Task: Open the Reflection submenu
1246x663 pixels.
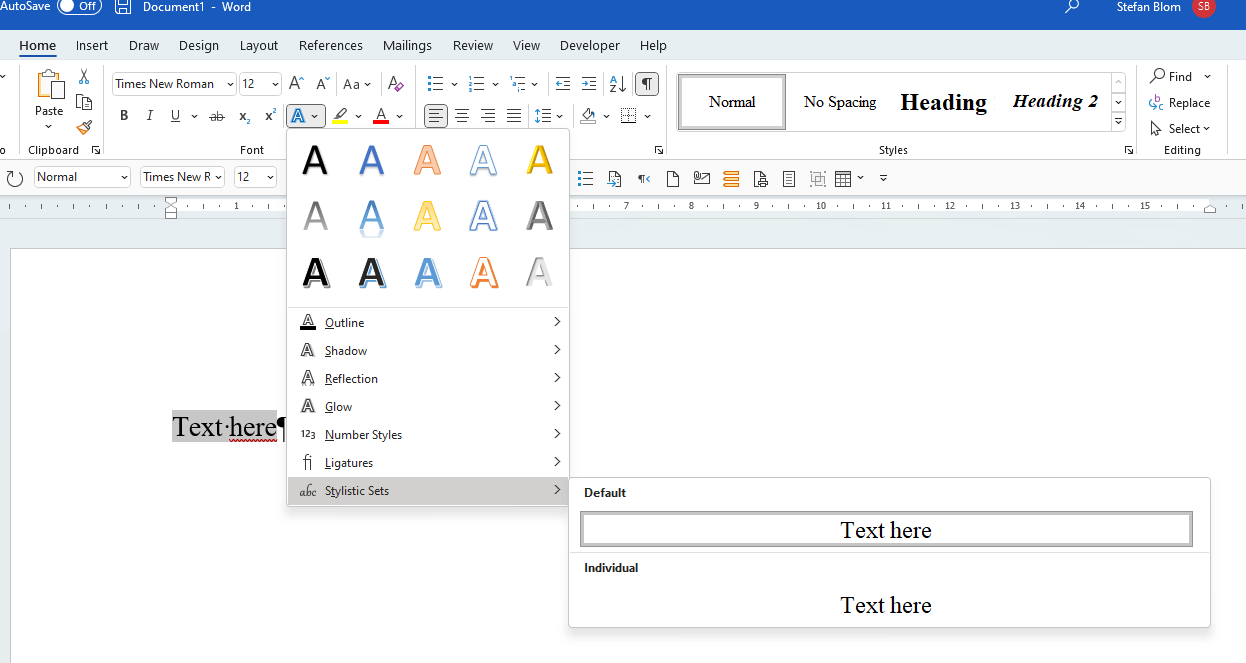Action: 428,378
